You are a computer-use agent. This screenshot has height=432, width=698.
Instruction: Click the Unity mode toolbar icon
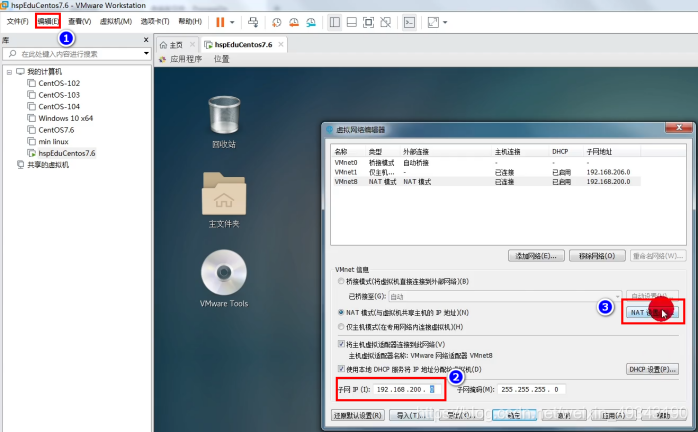[x=386, y=22]
